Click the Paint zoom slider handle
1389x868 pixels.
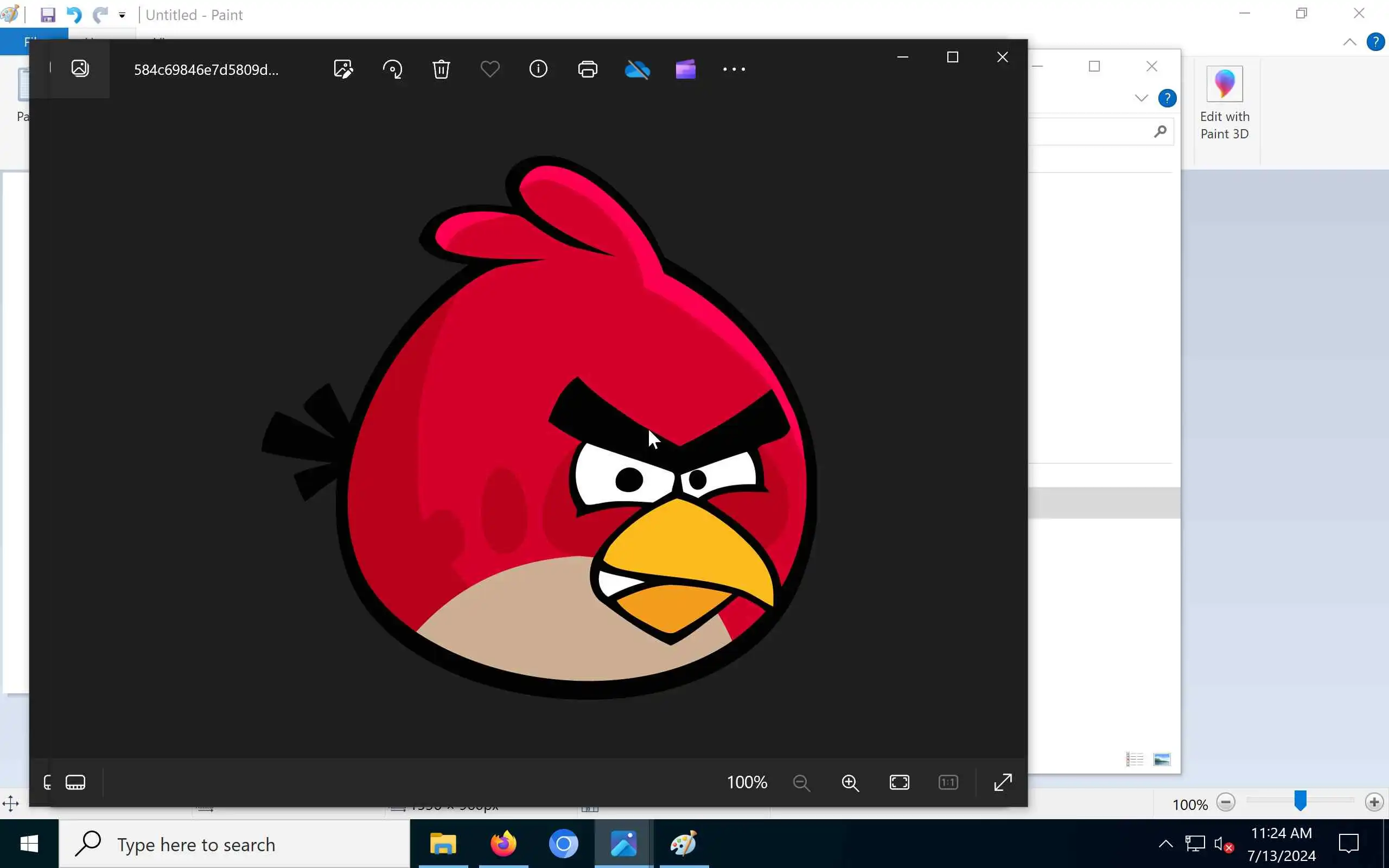[x=1300, y=801]
